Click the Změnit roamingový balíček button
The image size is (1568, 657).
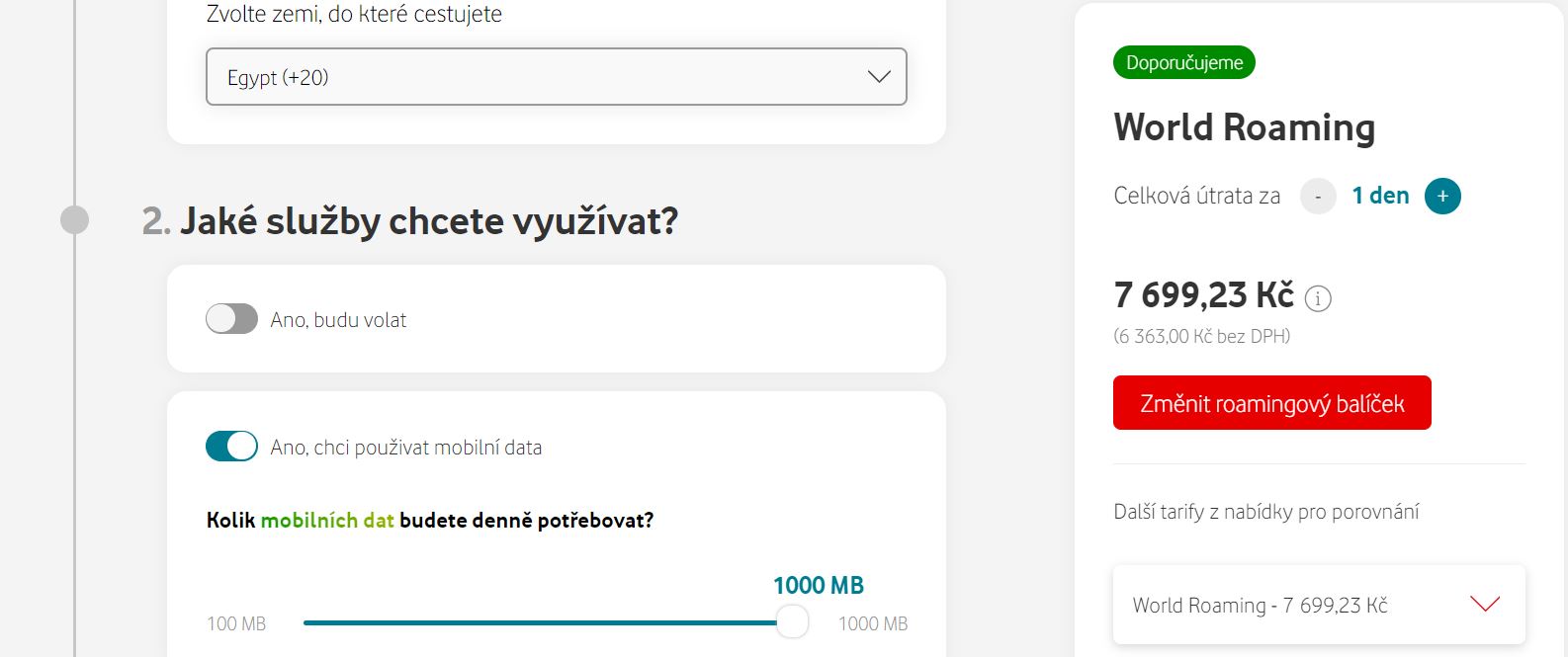(1272, 403)
